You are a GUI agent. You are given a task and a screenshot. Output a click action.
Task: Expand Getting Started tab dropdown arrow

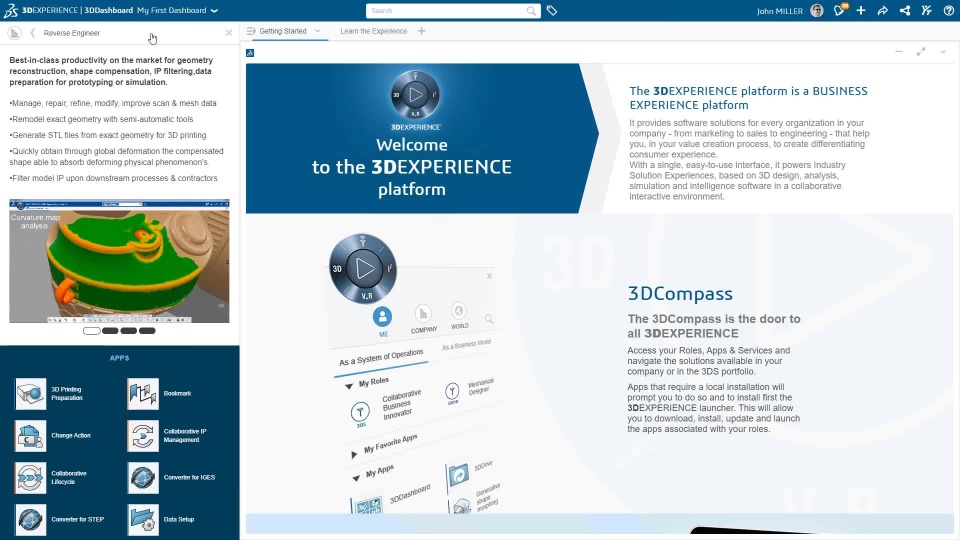pos(318,31)
